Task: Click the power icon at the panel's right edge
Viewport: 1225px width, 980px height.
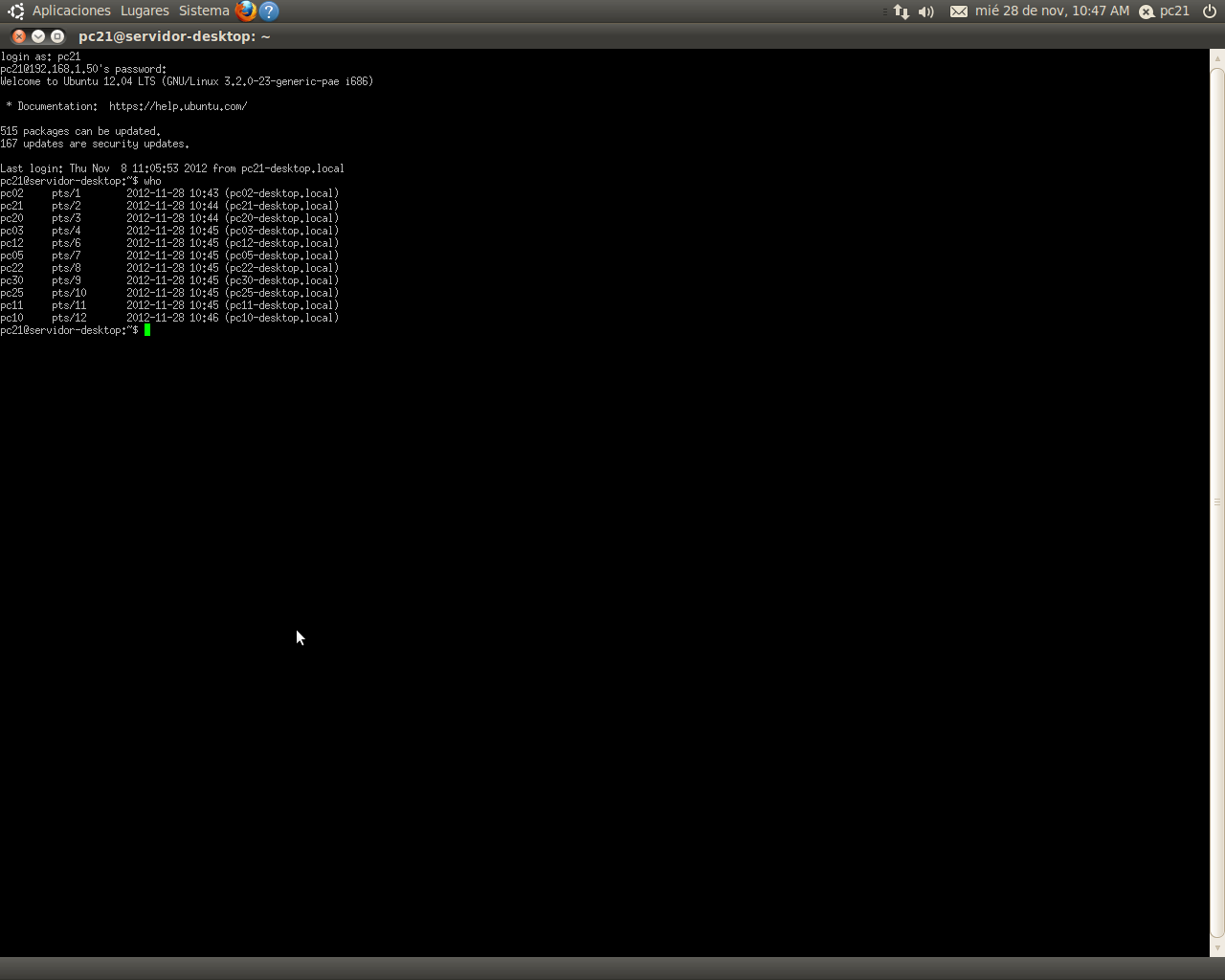Action: click(1209, 11)
